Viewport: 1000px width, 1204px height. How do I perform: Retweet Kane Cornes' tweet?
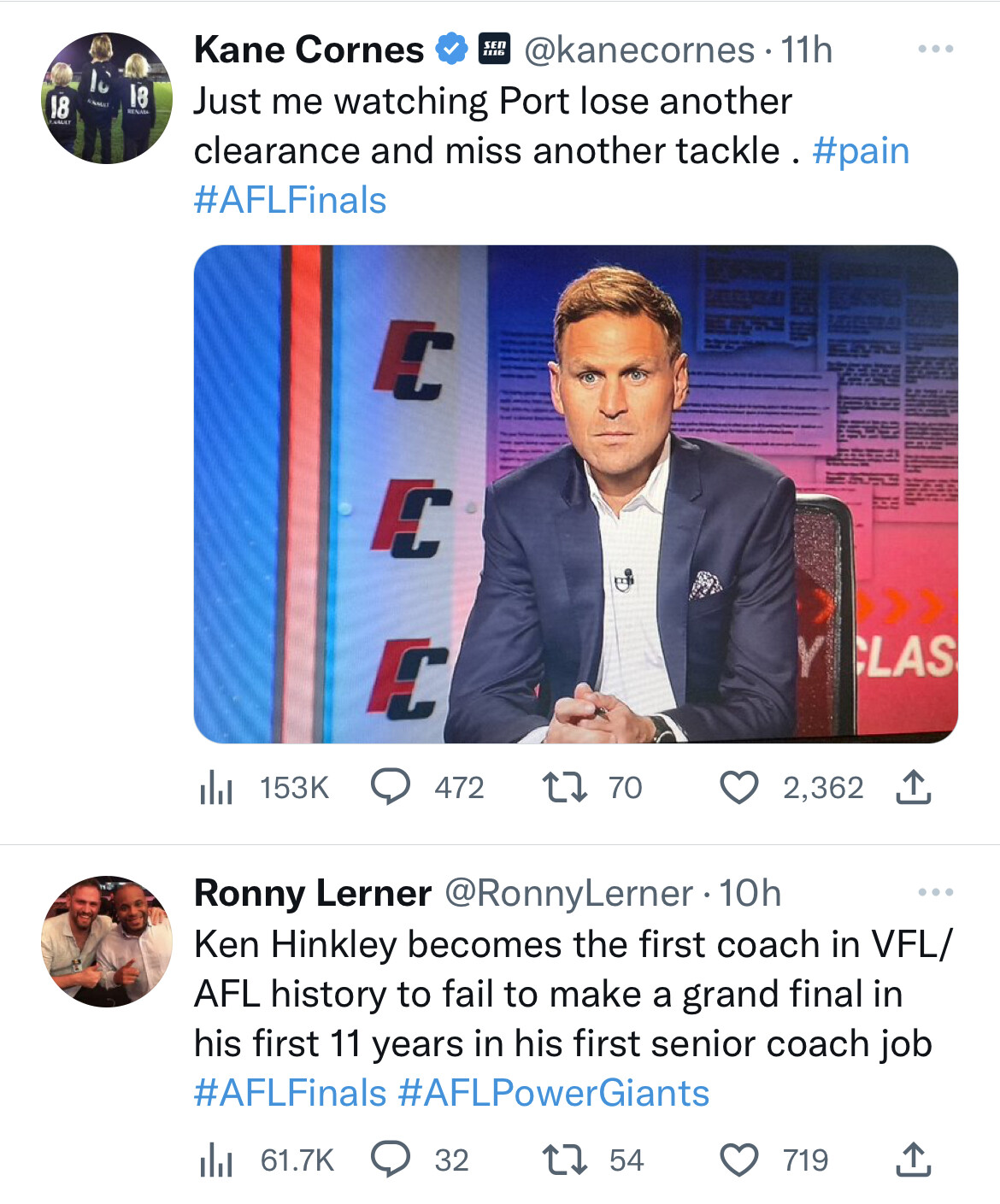(x=565, y=787)
